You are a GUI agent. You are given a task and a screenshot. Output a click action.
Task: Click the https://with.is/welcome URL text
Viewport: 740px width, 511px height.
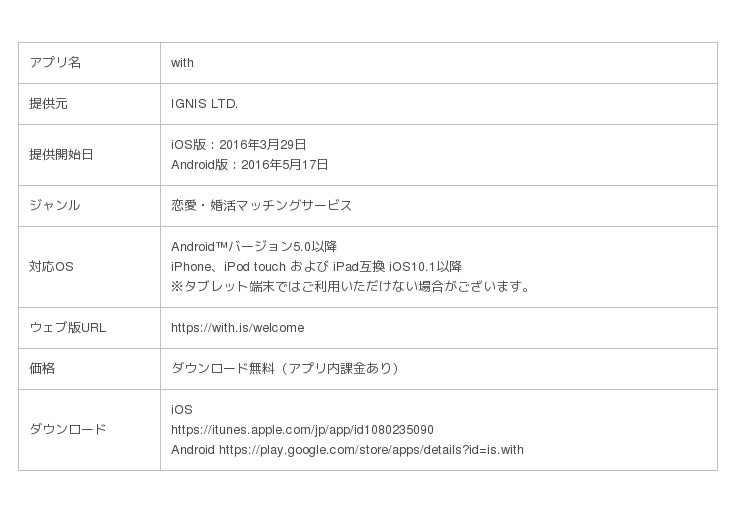[x=237, y=328]
